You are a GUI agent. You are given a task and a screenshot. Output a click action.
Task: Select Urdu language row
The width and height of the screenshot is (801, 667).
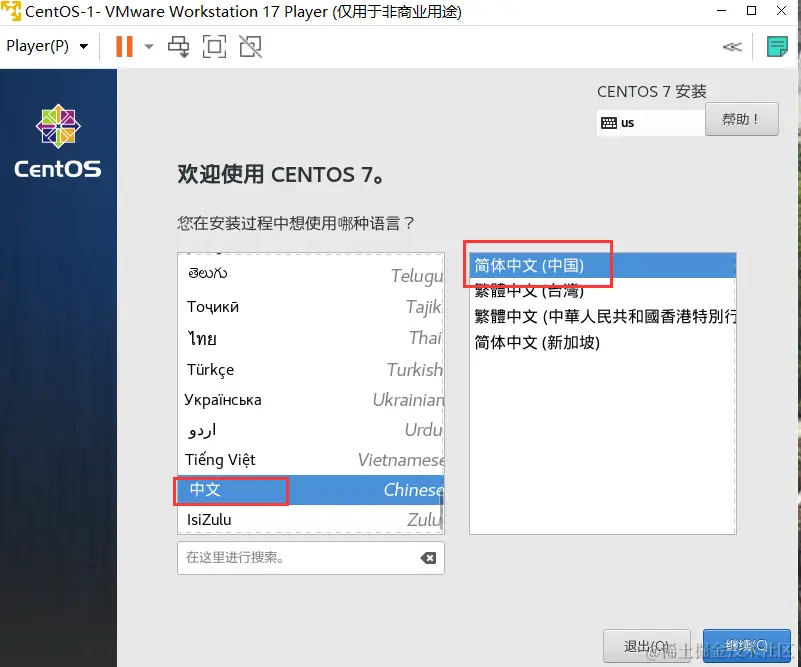coord(311,430)
